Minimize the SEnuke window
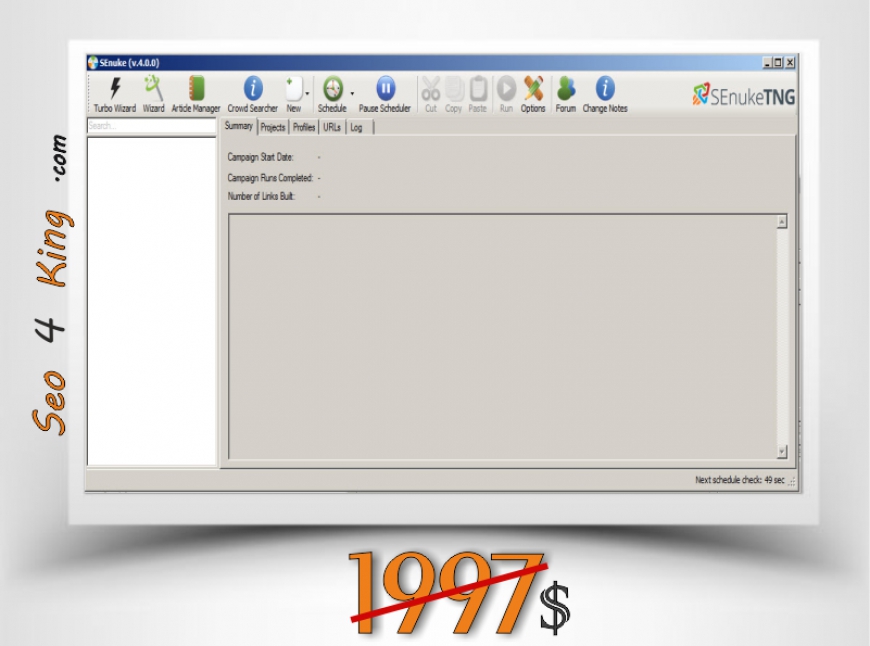 point(767,63)
